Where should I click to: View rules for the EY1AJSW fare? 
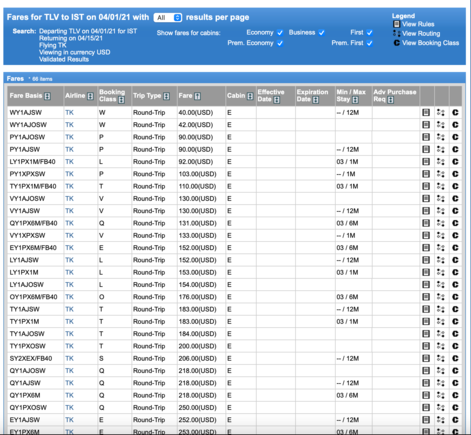[426, 420]
